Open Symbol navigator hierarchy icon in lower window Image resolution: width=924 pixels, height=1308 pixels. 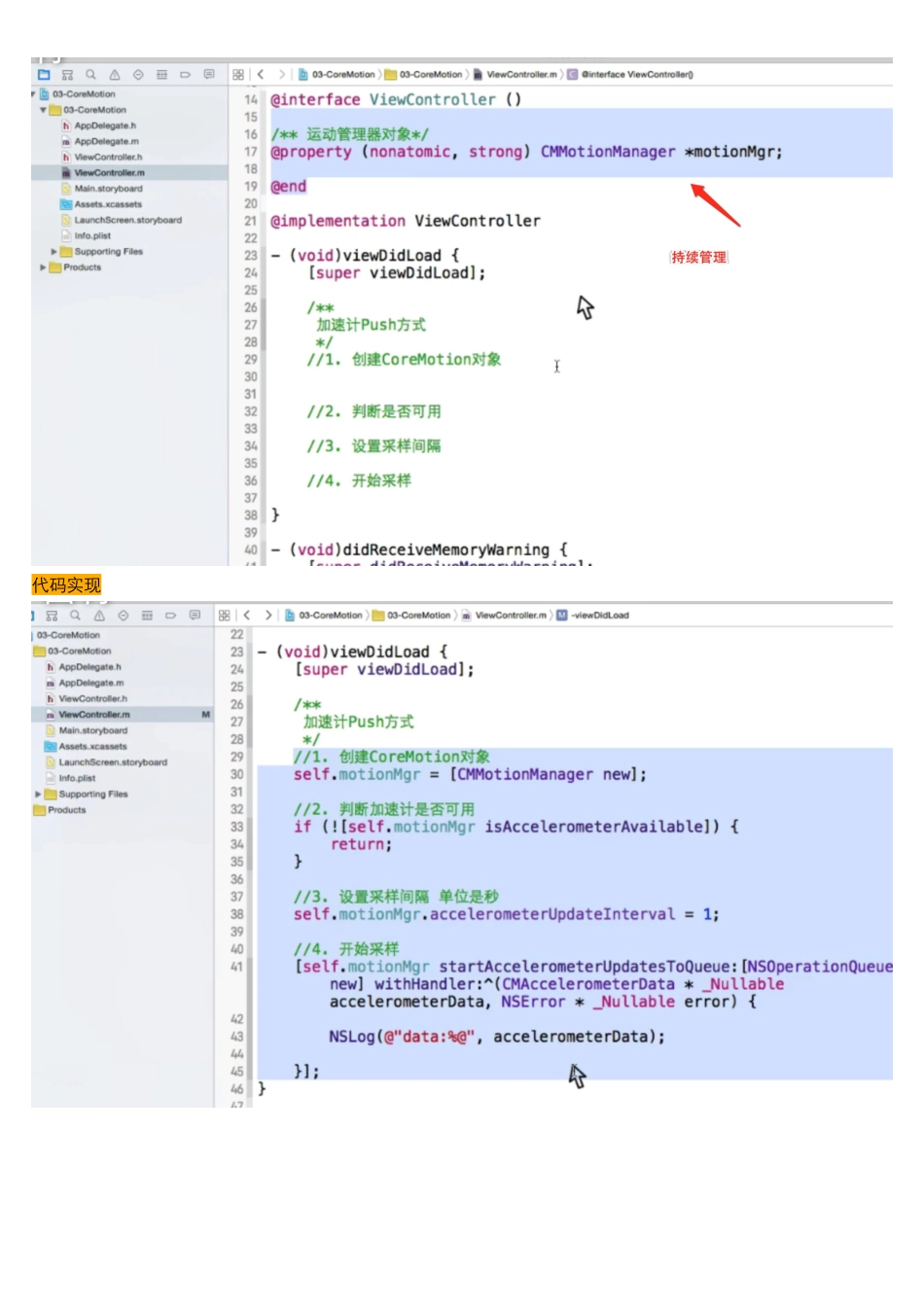pyautogui.click(x=52, y=616)
